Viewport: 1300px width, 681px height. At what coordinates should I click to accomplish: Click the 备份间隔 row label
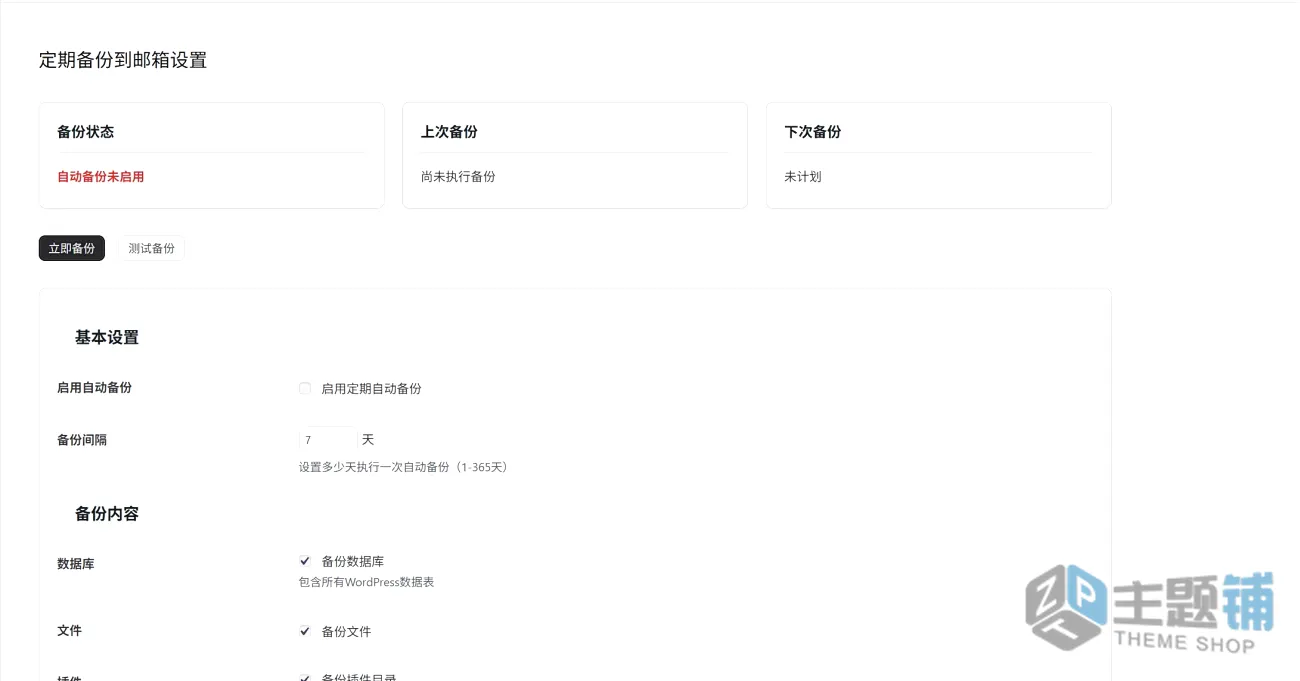click(82, 440)
